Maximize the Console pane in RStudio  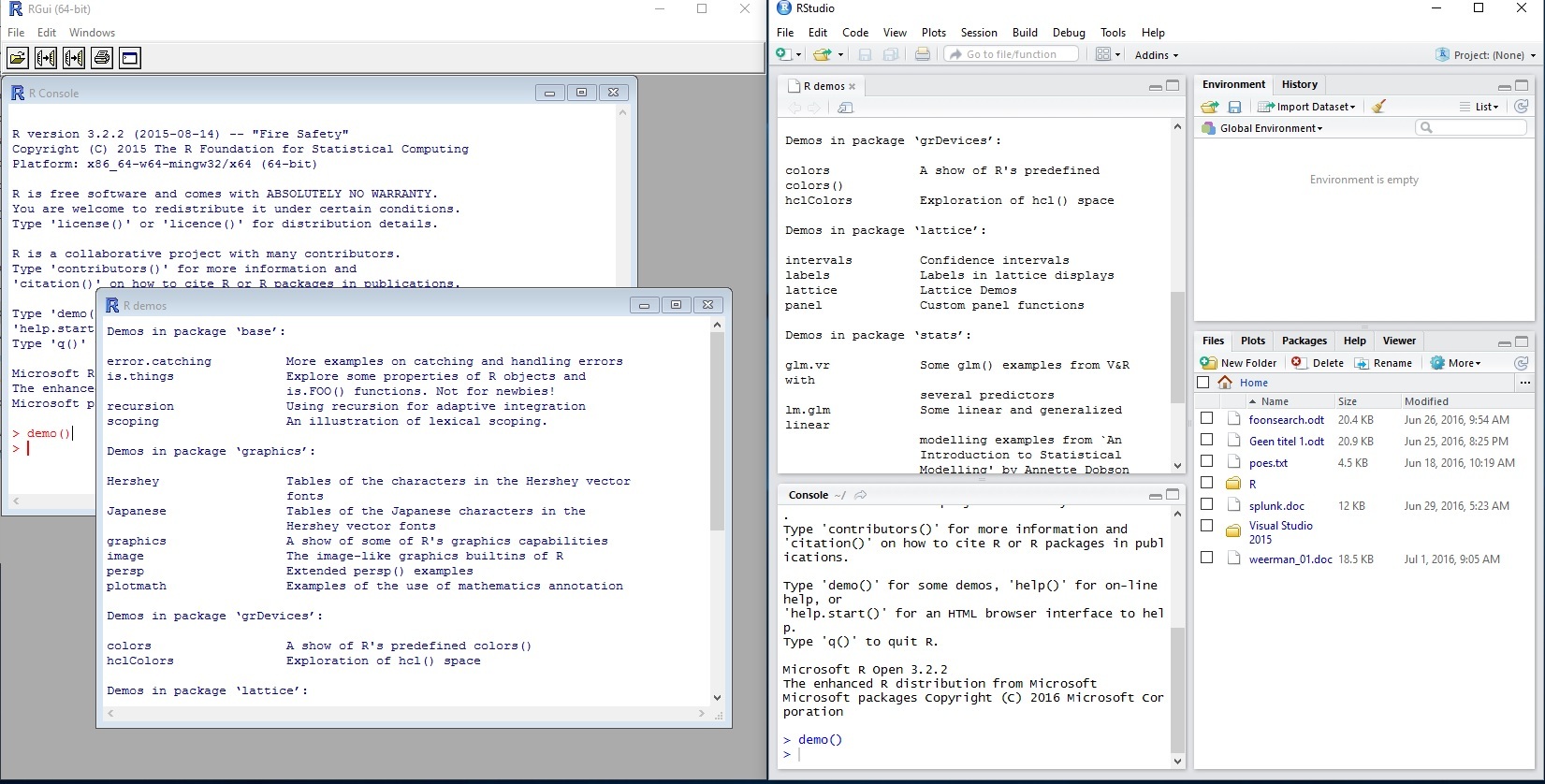(x=1172, y=495)
